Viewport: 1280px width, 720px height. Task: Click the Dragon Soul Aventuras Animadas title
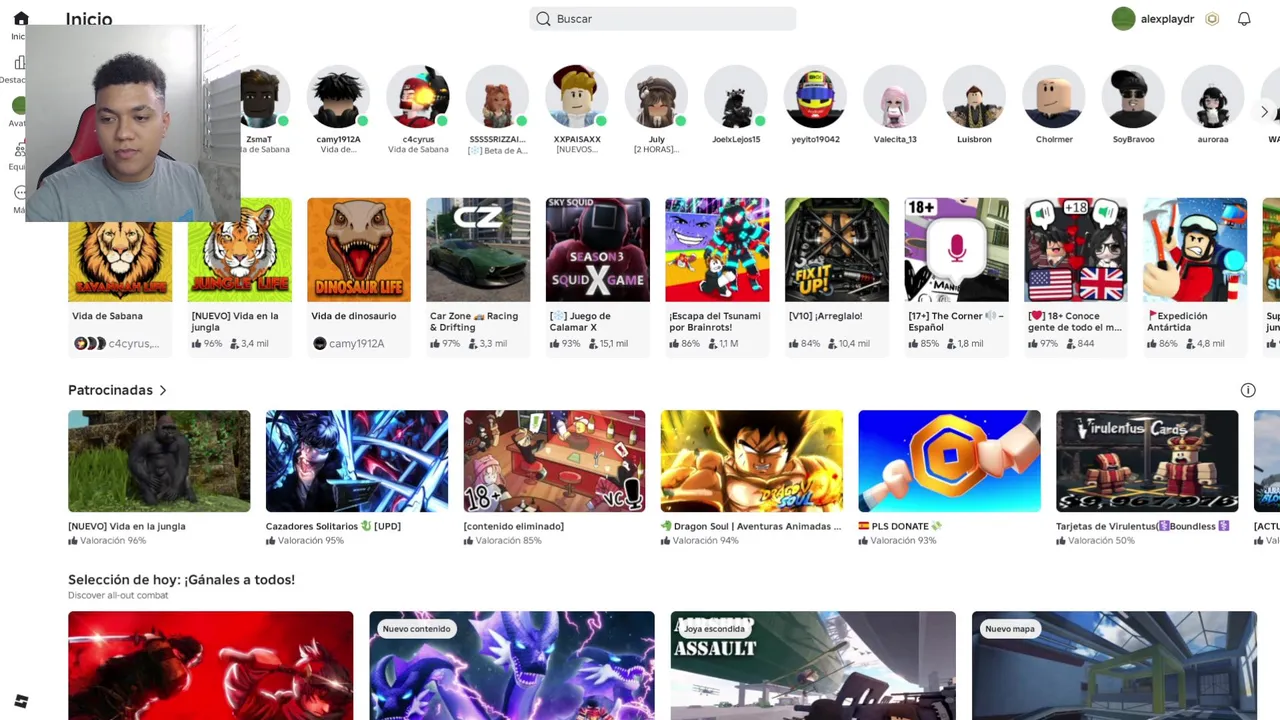(751, 526)
